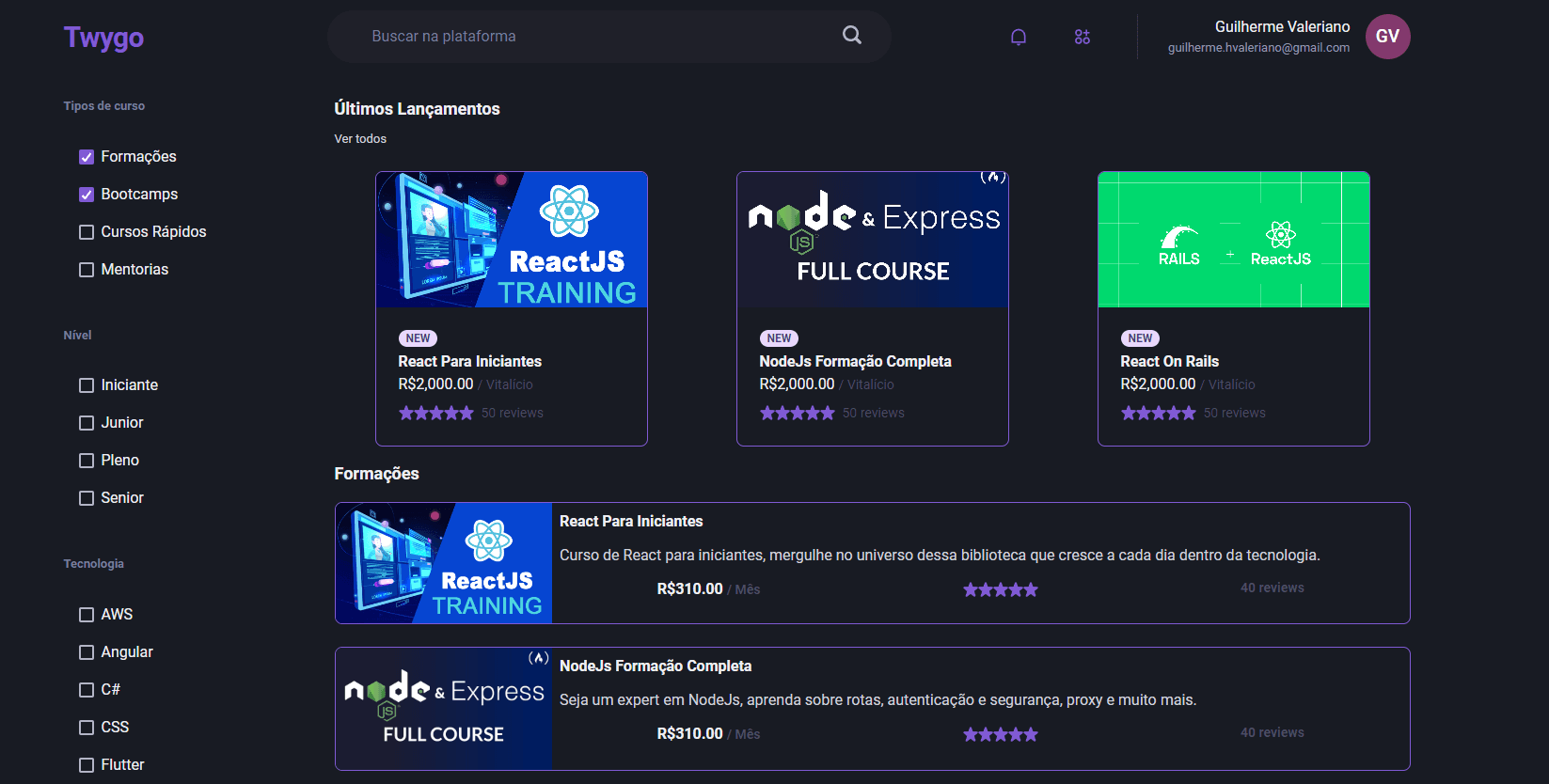Open Node & Express launch card thumbnail
This screenshot has width=1549, height=784.
(x=873, y=240)
